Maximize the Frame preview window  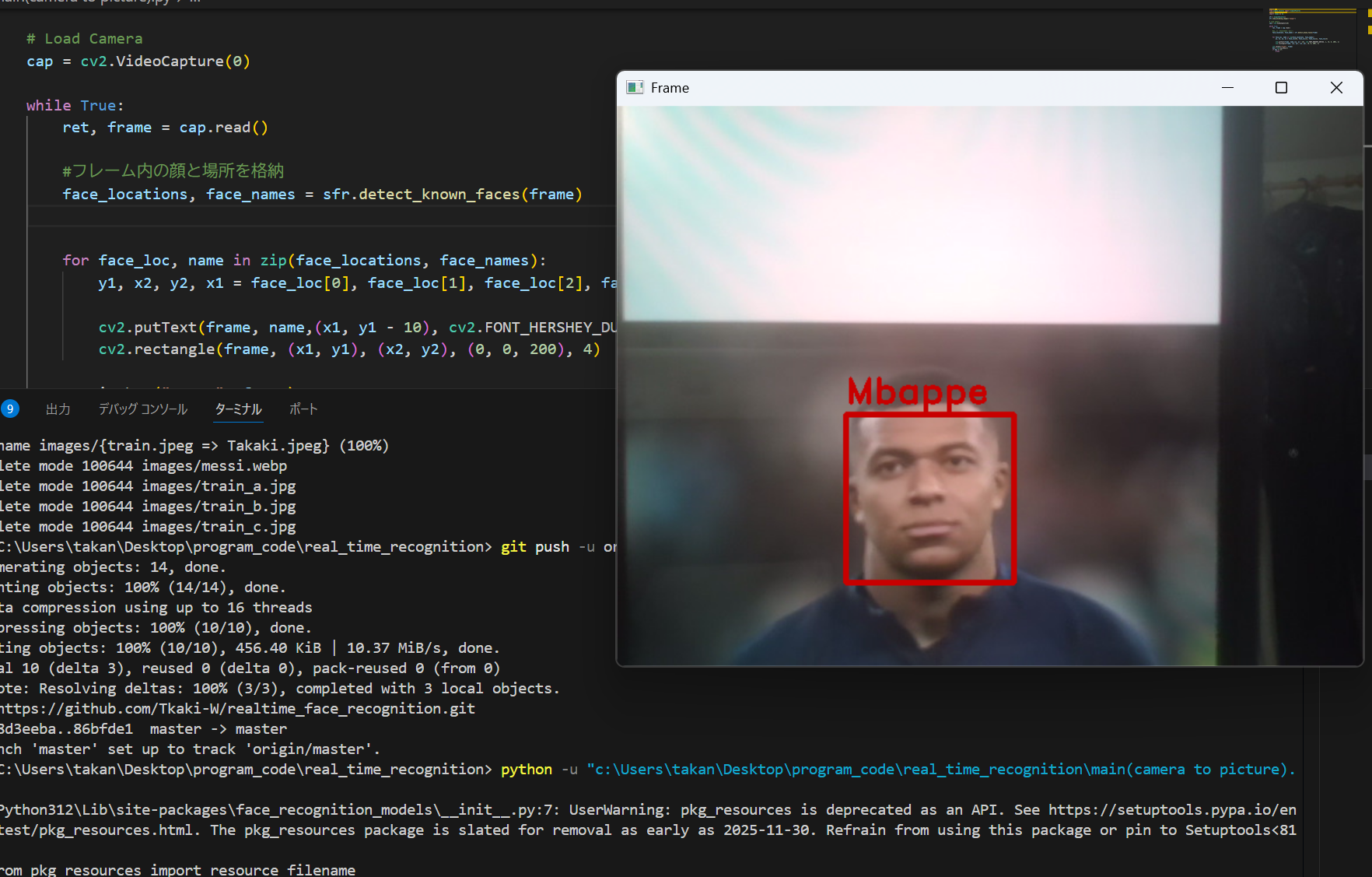(1281, 88)
